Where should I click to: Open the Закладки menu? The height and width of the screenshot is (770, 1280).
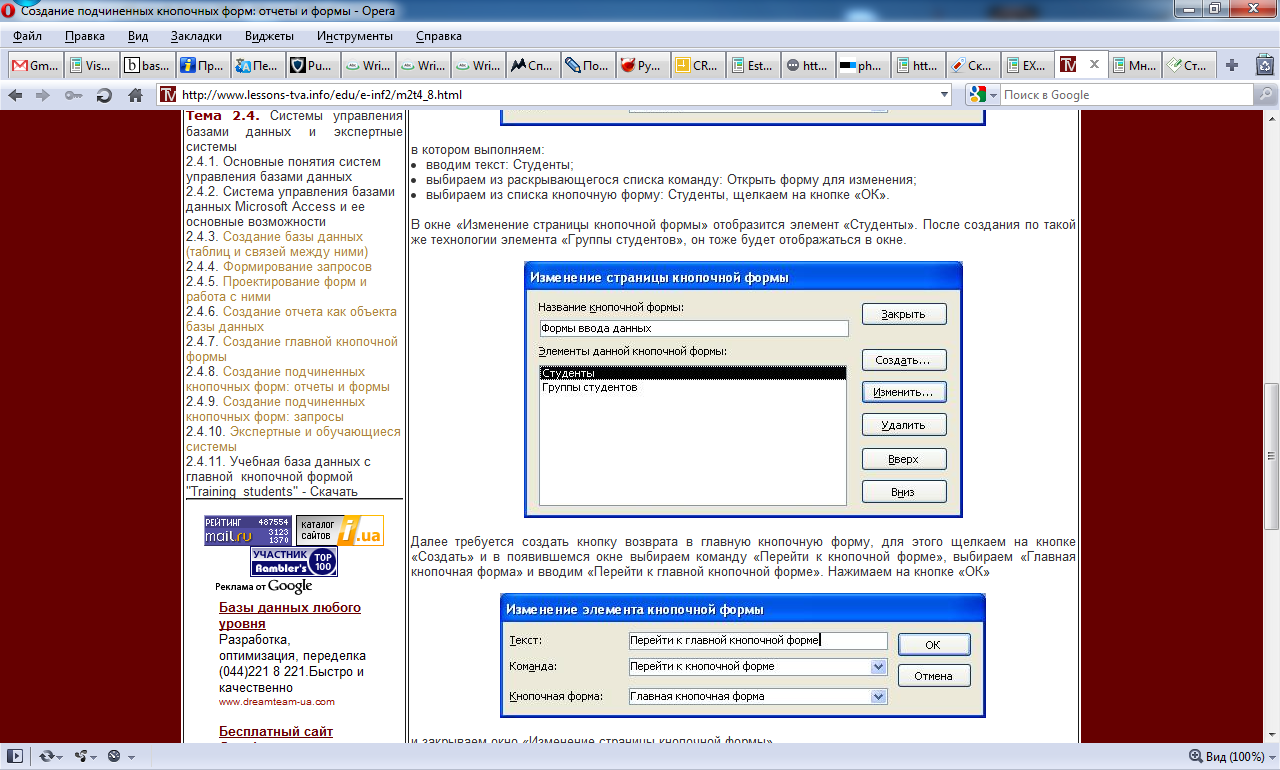tap(196, 36)
